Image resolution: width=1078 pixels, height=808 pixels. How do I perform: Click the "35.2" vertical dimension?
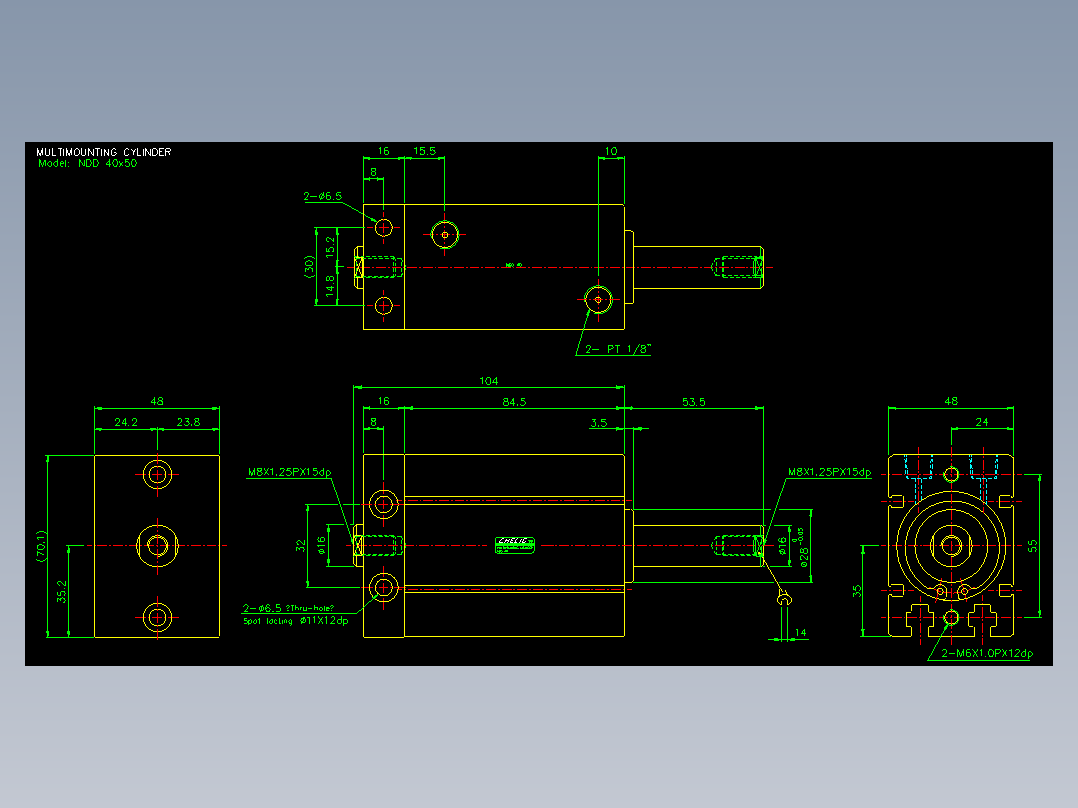point(62,591)
